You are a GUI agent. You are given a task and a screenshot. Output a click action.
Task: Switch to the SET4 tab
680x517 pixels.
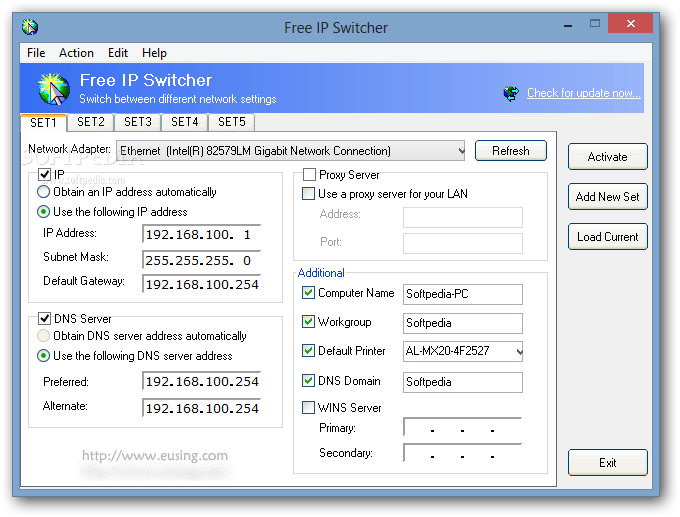coord(185,122)
